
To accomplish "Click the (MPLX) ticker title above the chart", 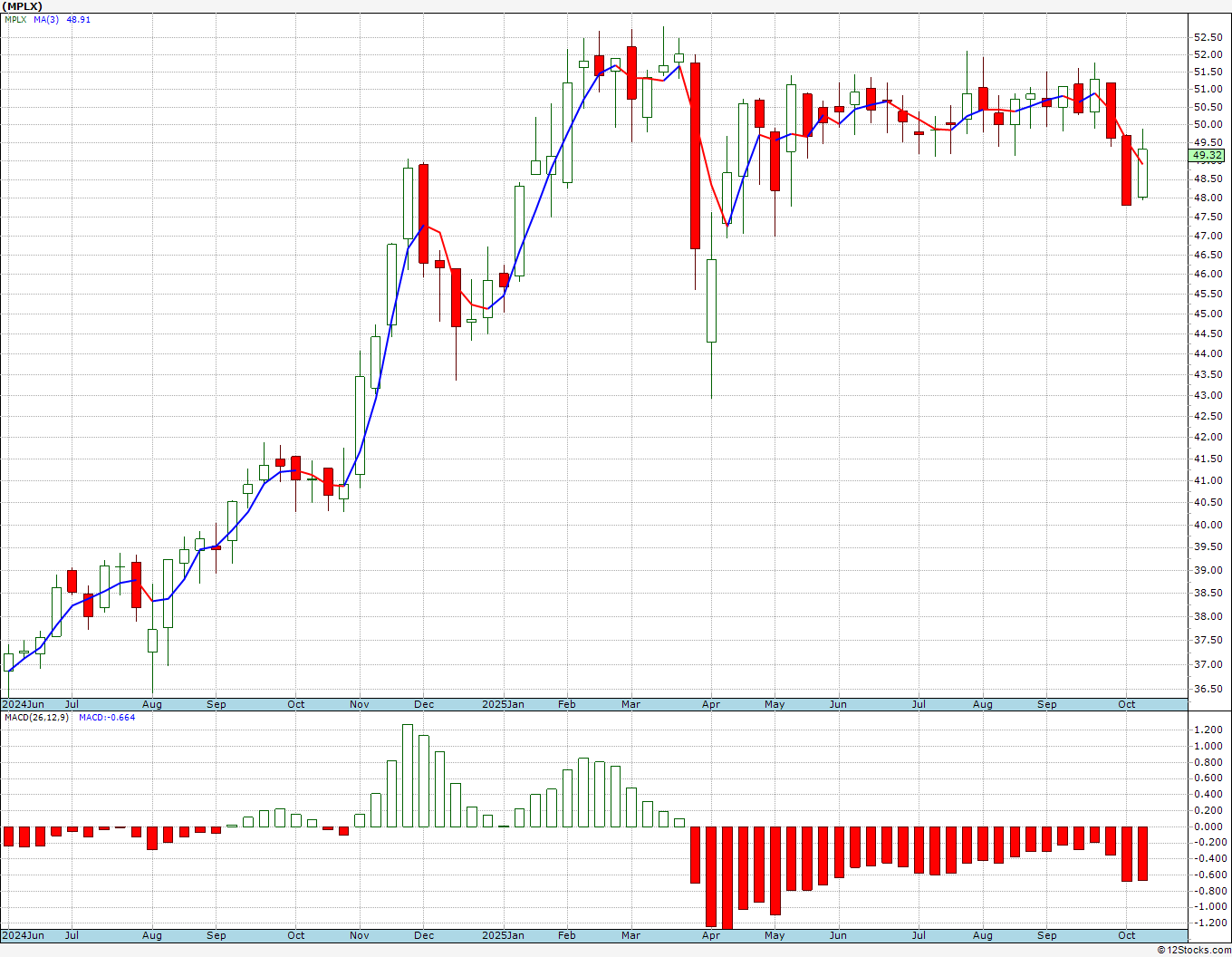I will pos(22,6).
